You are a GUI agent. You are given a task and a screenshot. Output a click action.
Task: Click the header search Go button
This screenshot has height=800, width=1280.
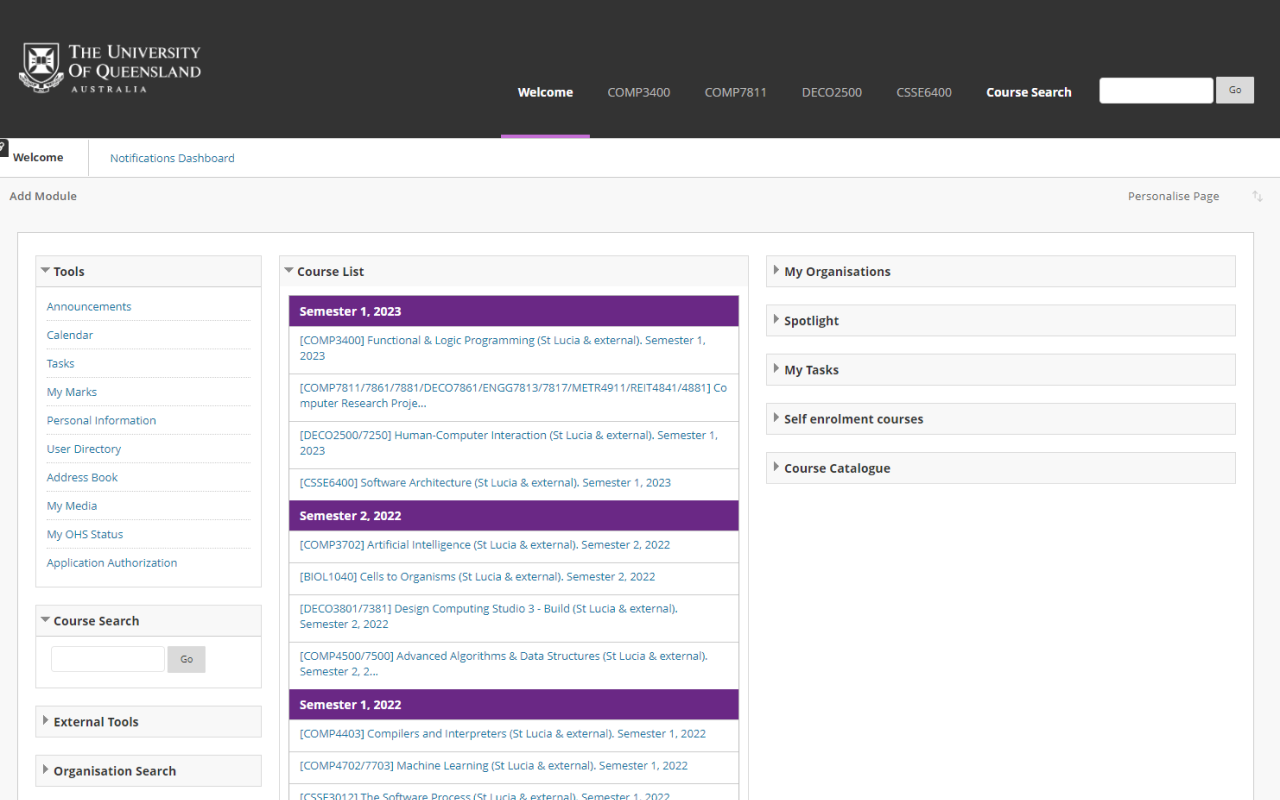(1235, 90)
